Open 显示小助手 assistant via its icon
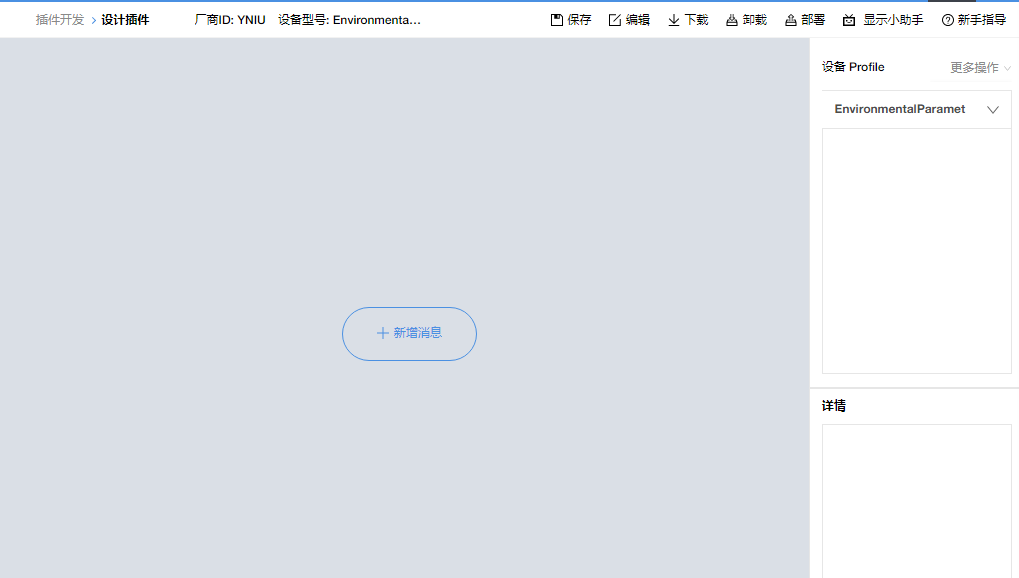 coord(847,18)
